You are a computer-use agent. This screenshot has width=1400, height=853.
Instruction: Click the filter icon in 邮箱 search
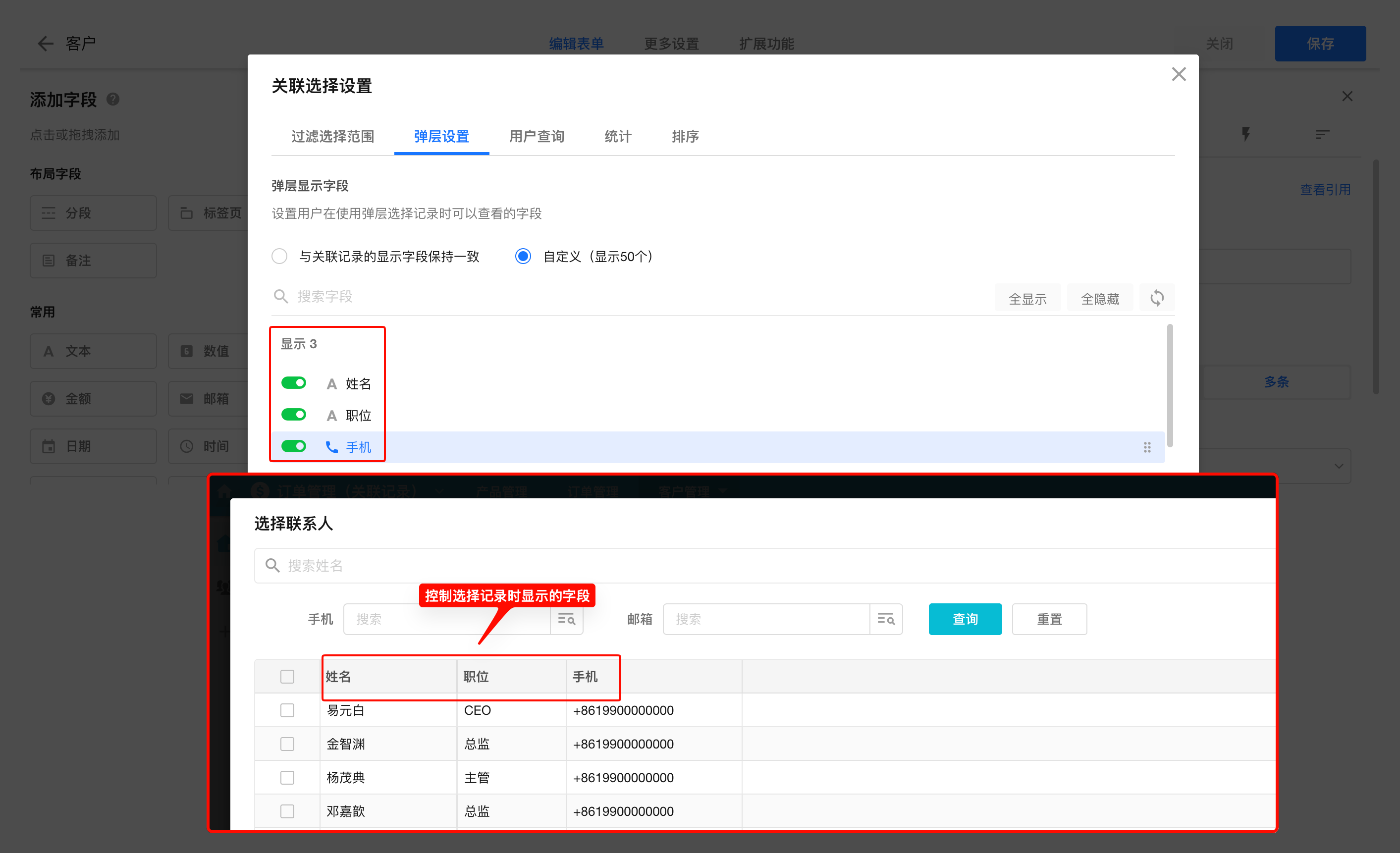point(885,619)
